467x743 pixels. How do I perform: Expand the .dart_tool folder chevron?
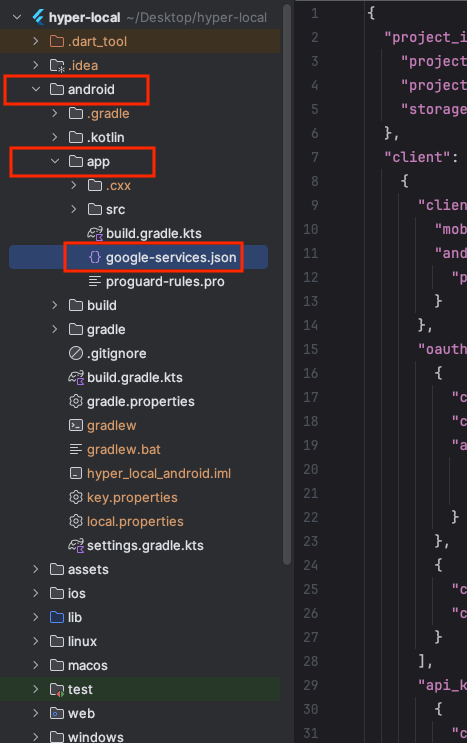[x=36, y=41]
